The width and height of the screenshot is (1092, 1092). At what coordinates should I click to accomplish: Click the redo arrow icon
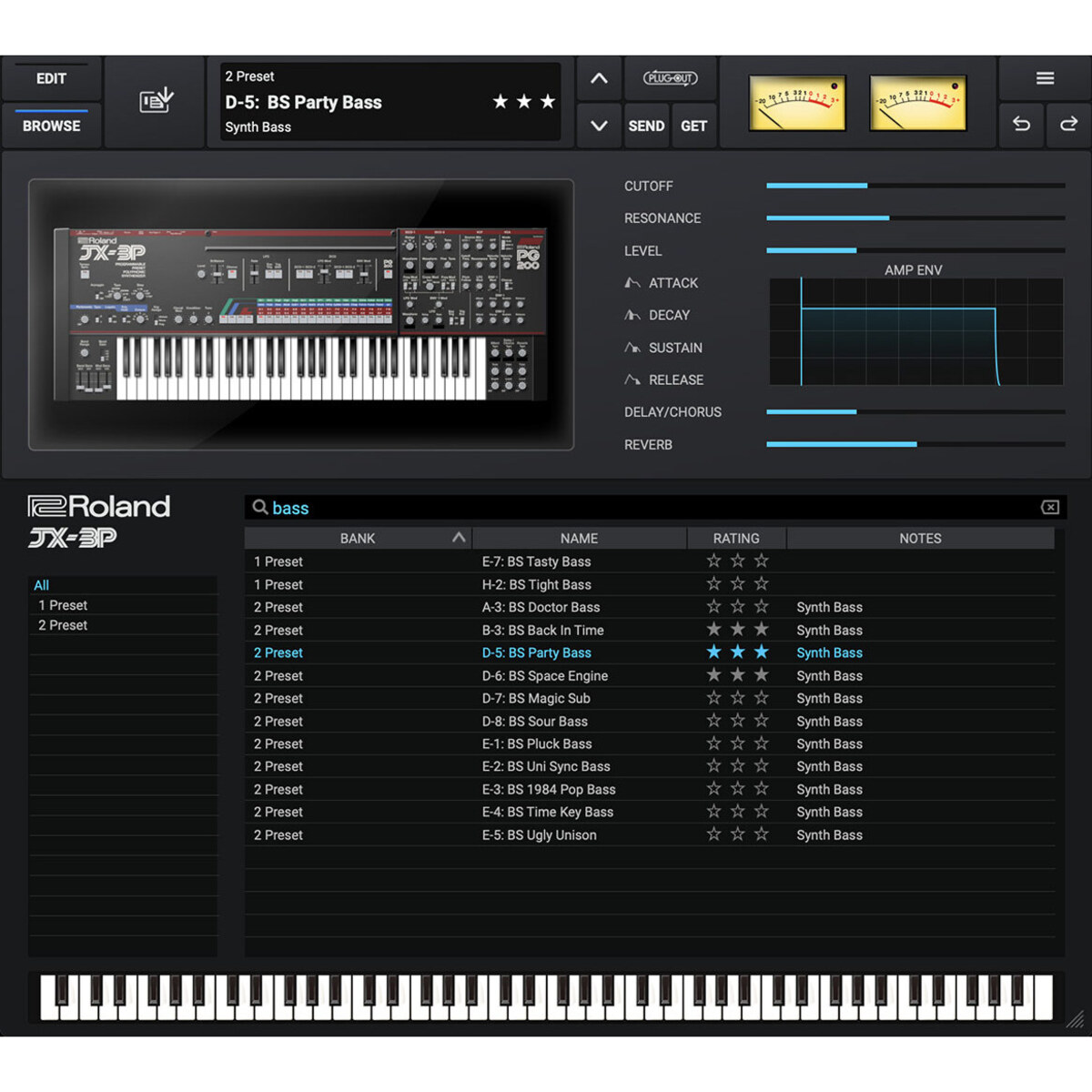point(1070,126)
